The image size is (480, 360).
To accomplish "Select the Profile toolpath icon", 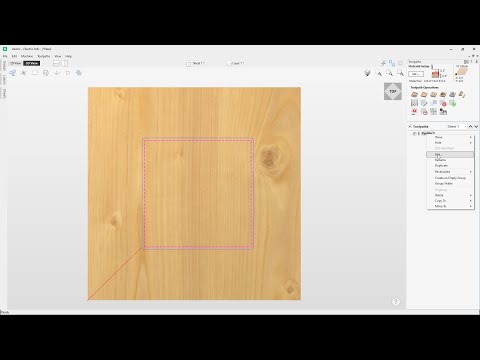I will tap(414, 95).
